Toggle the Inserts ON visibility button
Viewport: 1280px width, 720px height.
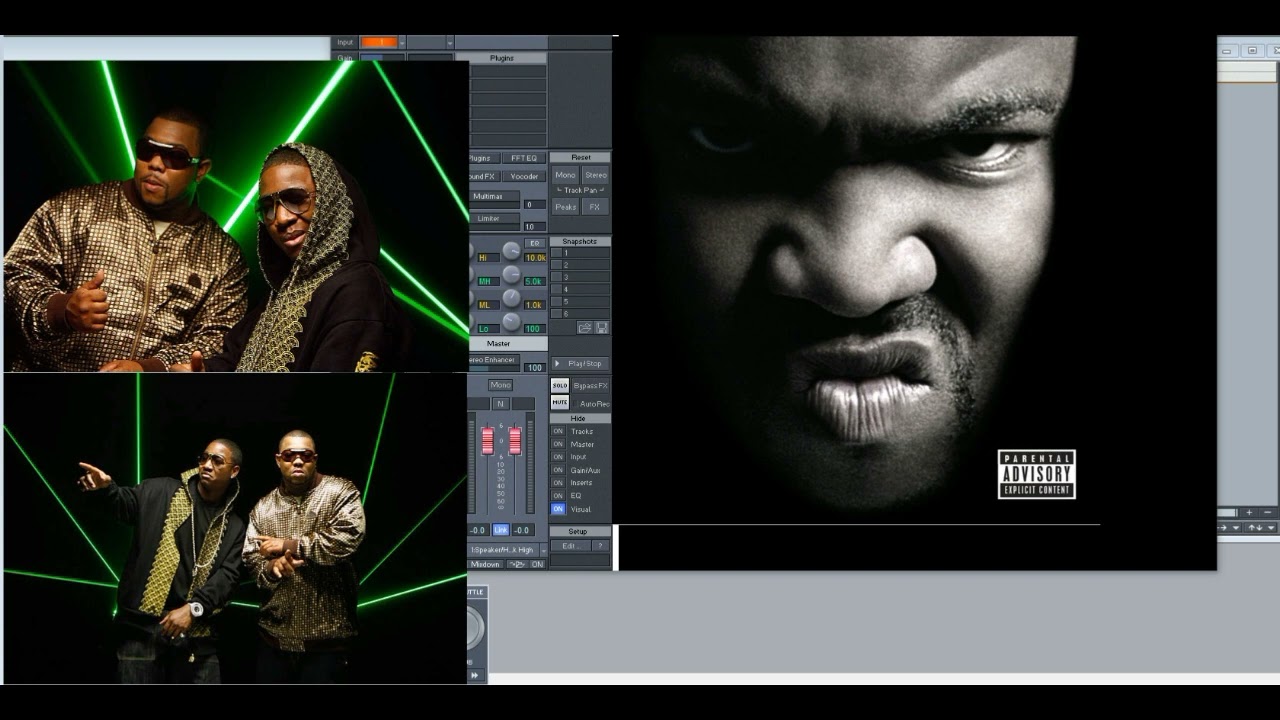[x=558, y=483]
